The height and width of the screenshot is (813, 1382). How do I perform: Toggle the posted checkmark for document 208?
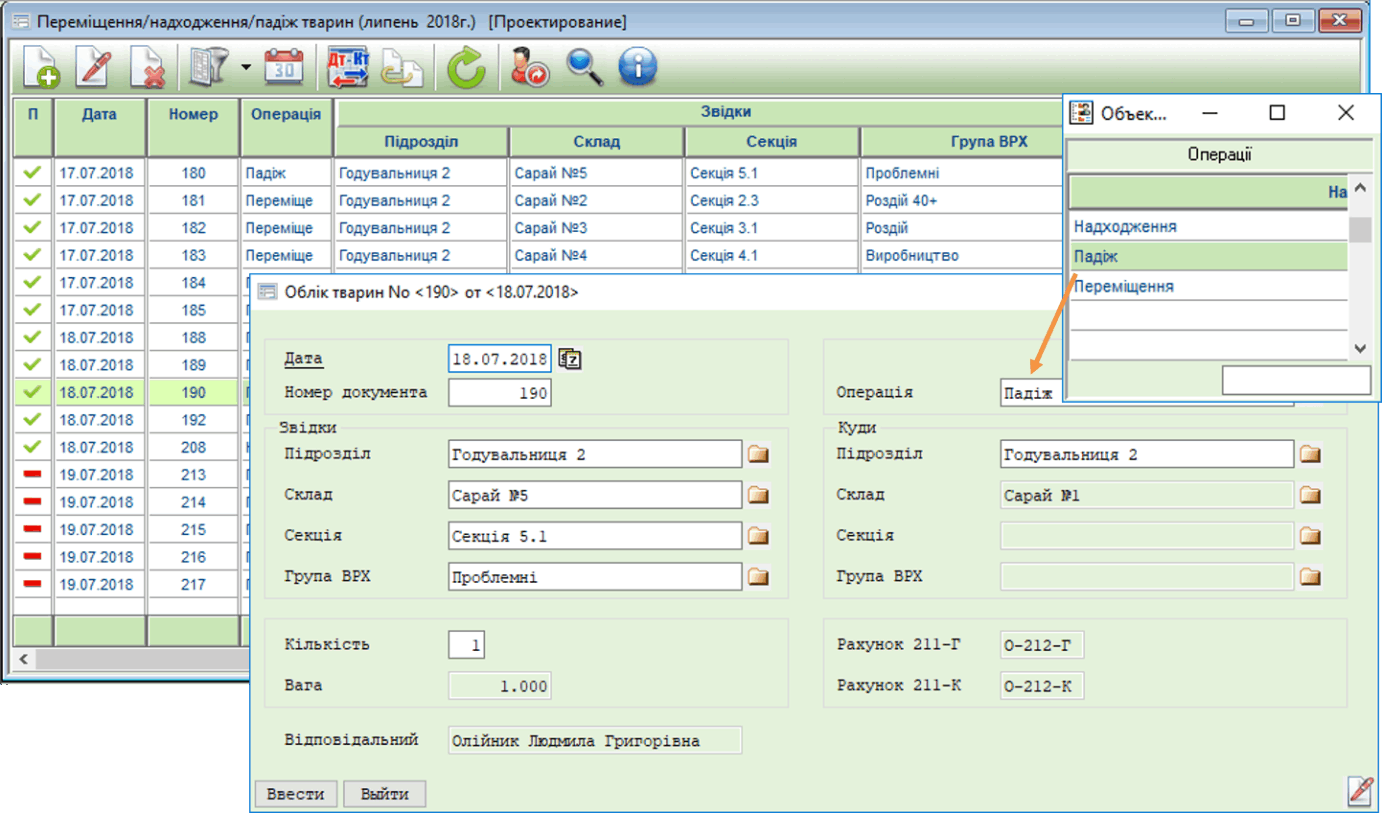click(32, 447)
